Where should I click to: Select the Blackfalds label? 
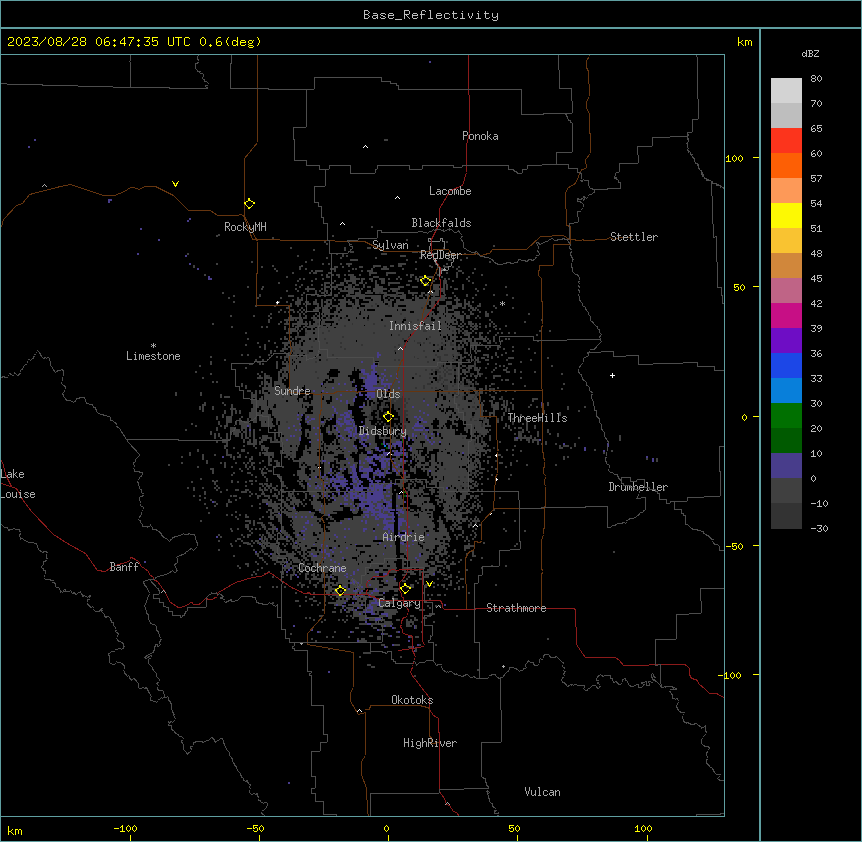coord(441,223)
